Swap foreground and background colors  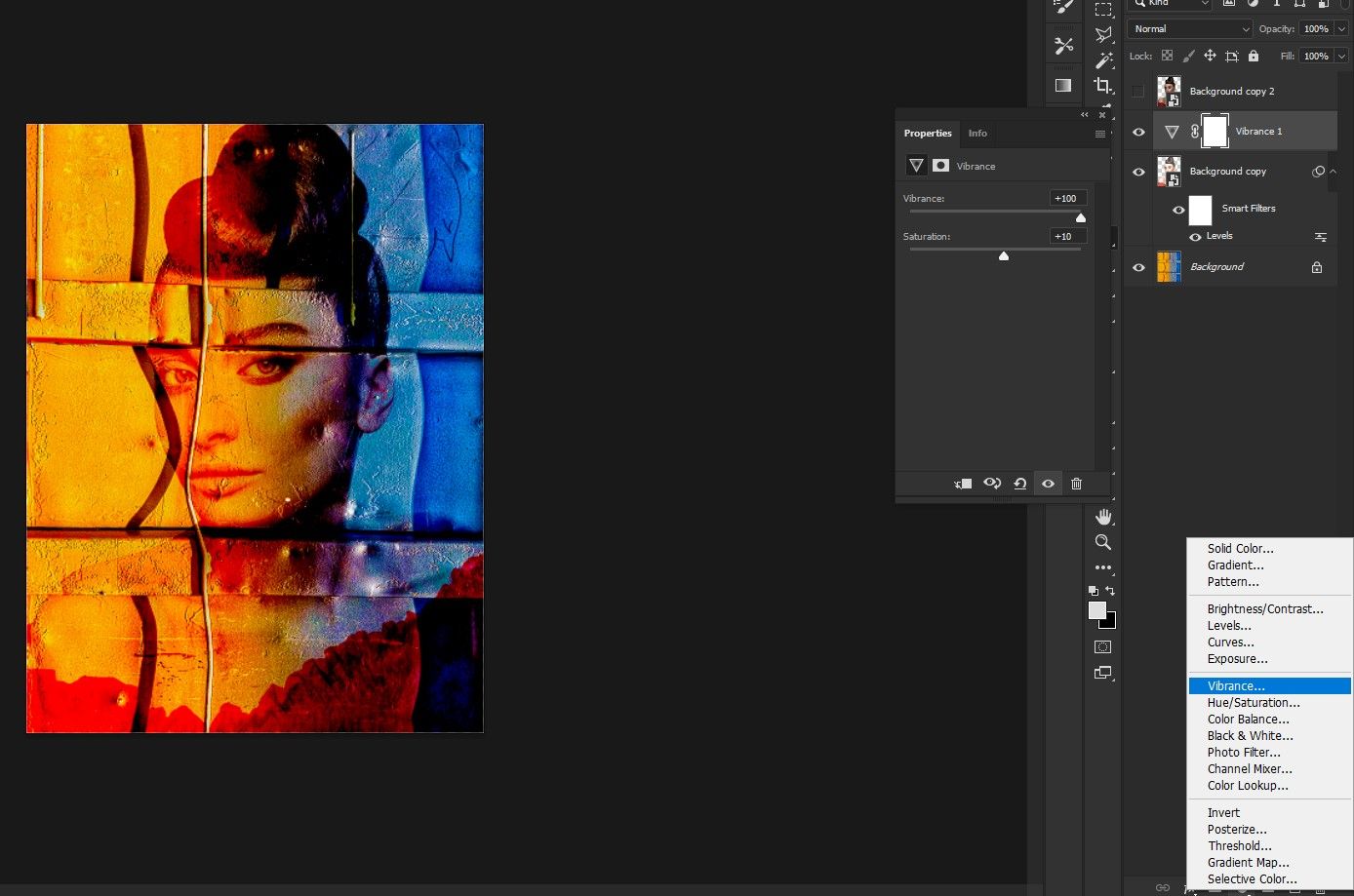point(1110,590)
